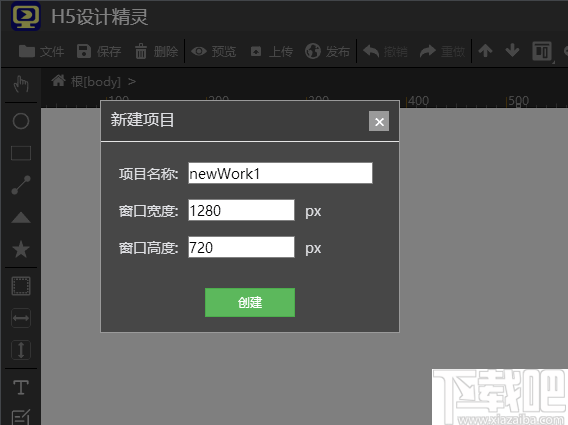Click the move up arrow icon
568x425 pixels.
click(485, 51)
